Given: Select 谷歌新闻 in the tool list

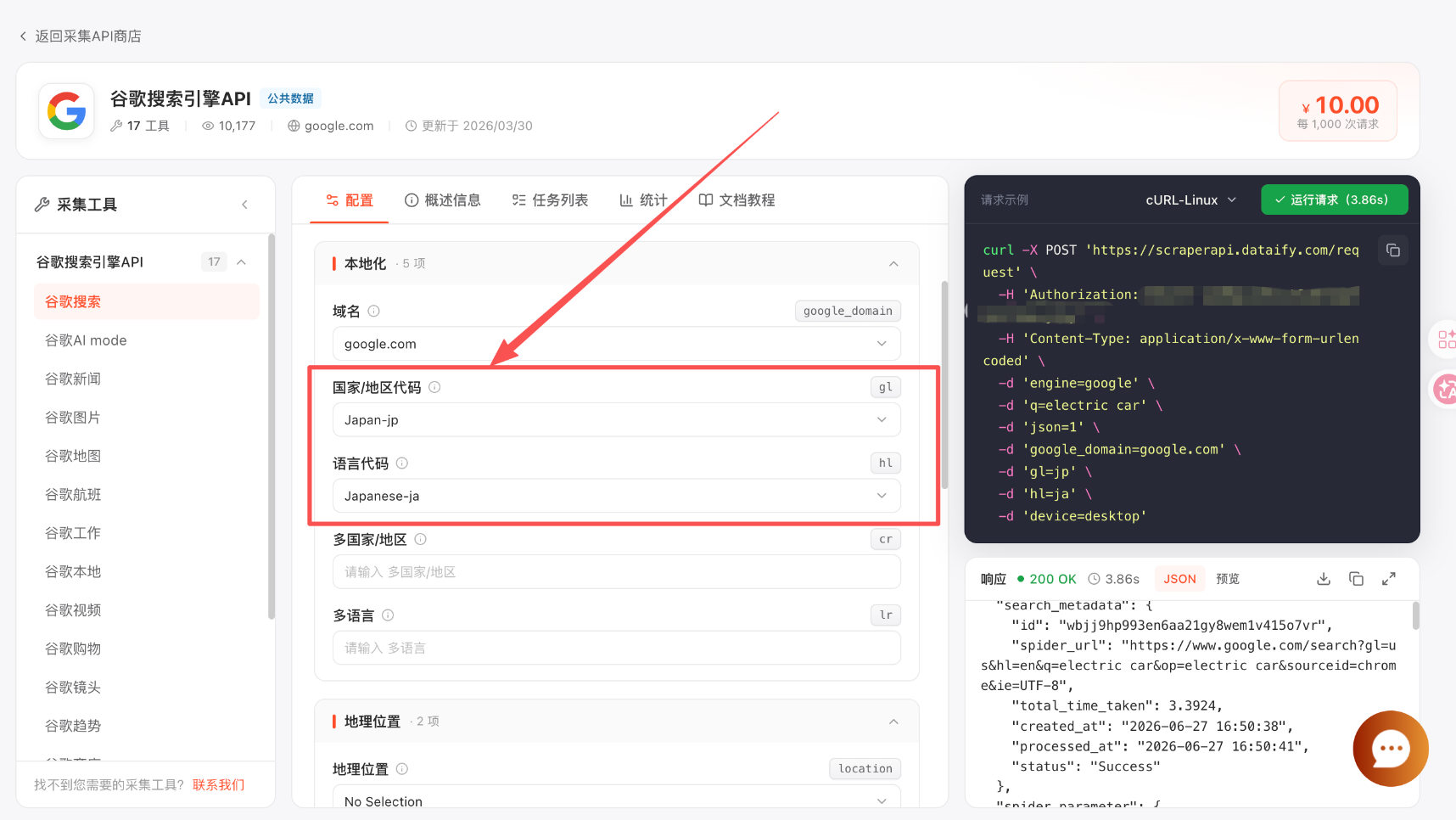Looking at the screenshot, I should coord(146,379).
